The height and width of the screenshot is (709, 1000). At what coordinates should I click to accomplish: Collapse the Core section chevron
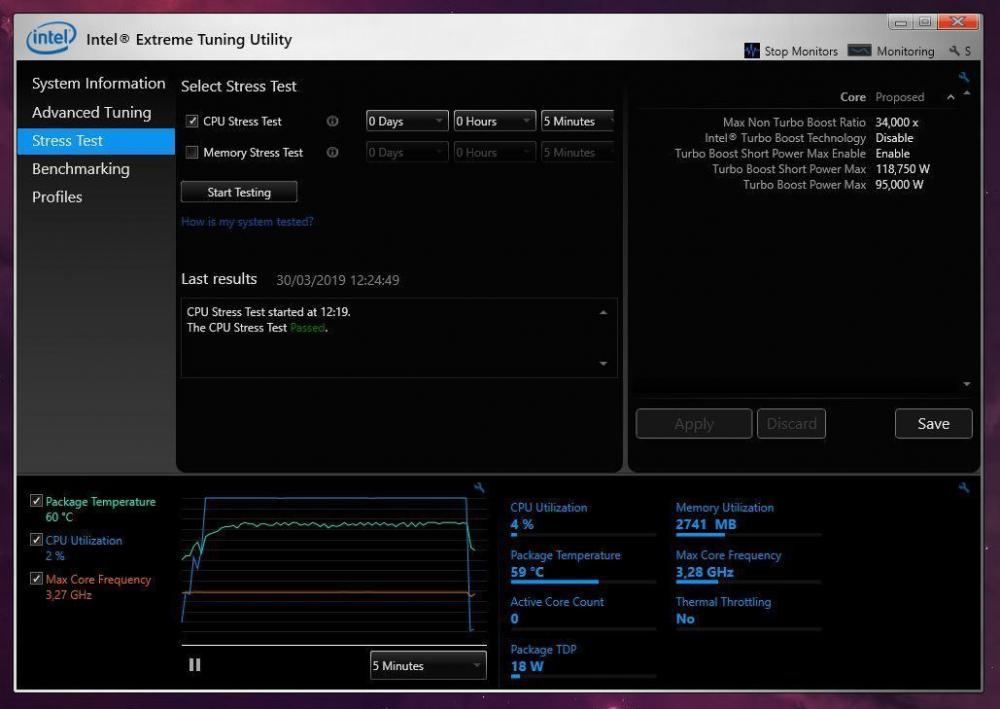coord(950,98)
